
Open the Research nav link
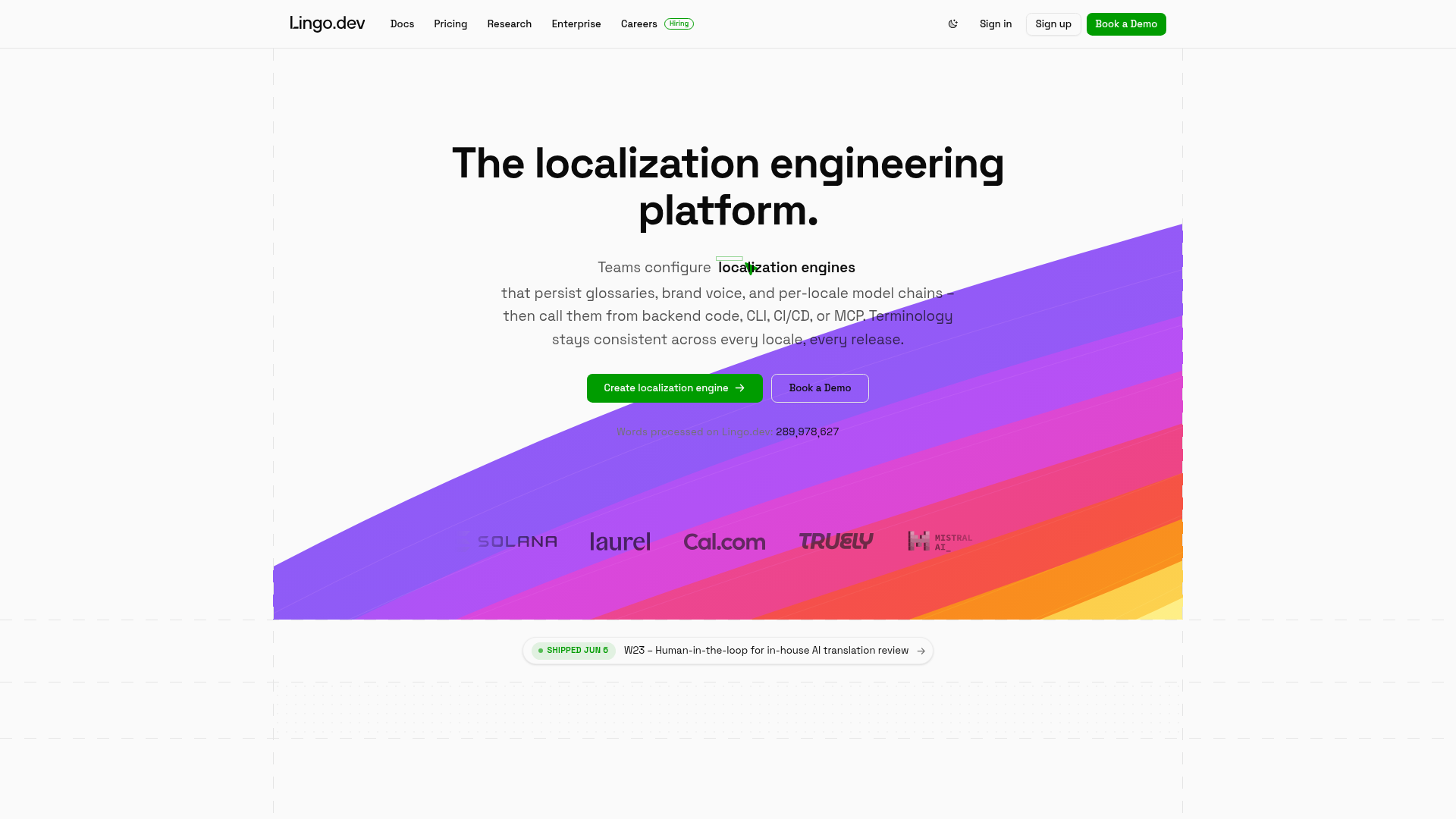[x=510, y=24]
